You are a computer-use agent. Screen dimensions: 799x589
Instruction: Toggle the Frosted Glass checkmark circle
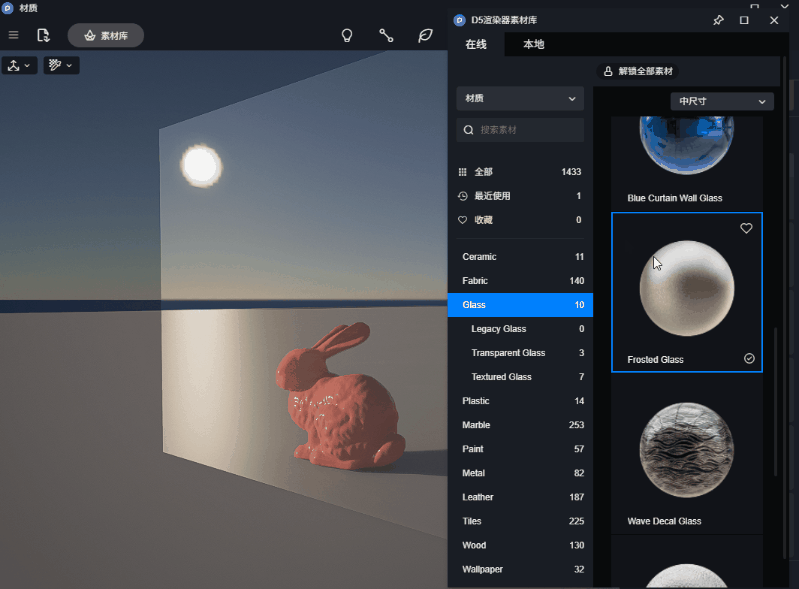point(749,358)
